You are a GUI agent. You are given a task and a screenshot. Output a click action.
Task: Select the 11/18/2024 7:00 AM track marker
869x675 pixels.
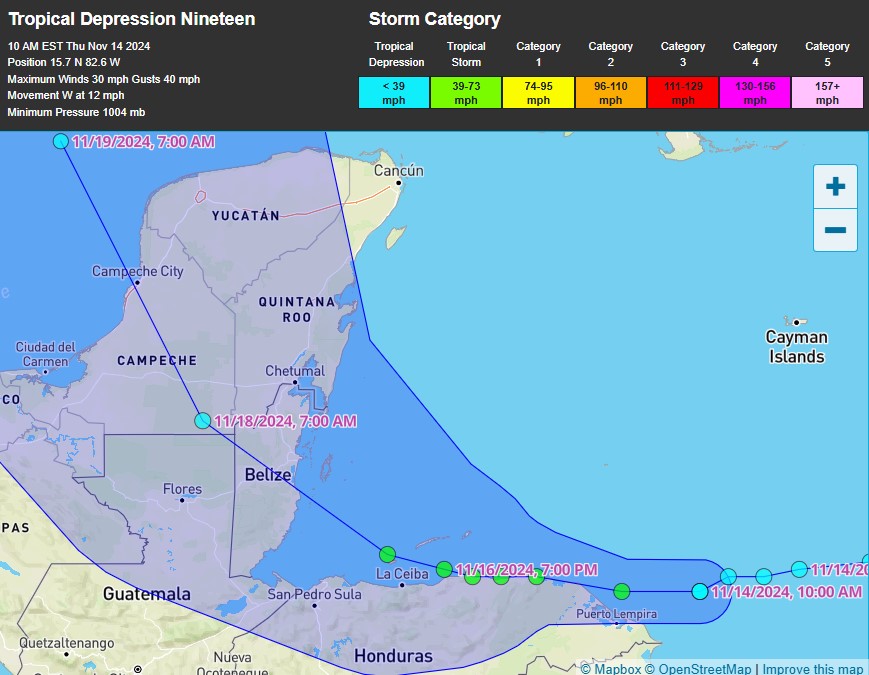[x=203, y=421]
